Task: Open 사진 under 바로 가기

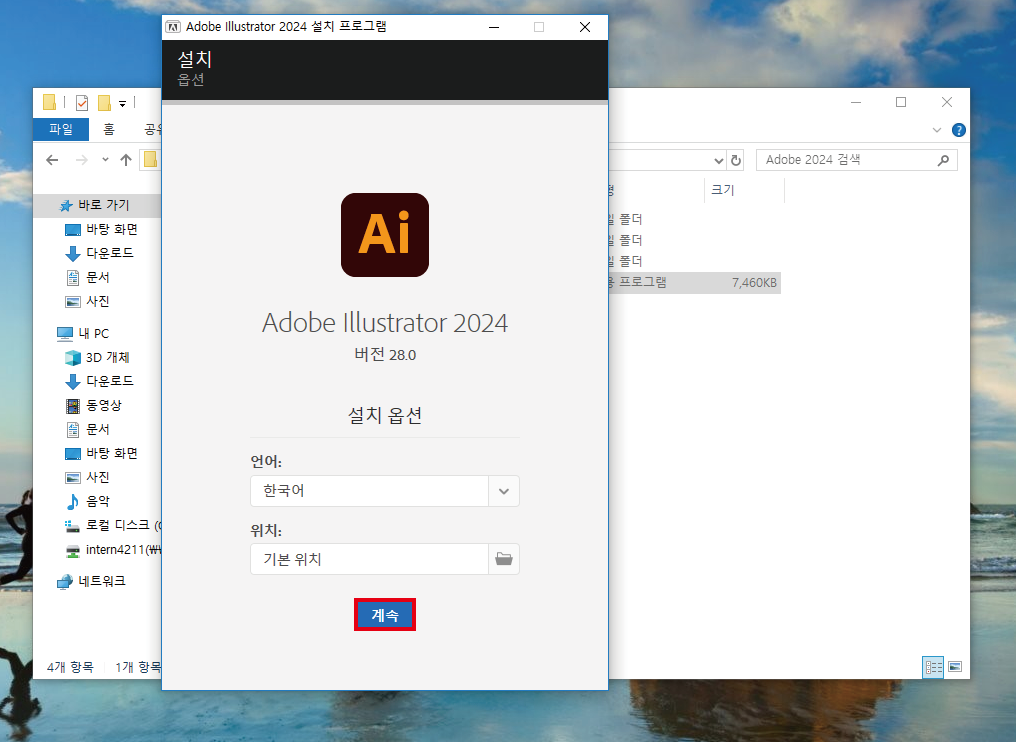Action: click(x=87, y=301)
